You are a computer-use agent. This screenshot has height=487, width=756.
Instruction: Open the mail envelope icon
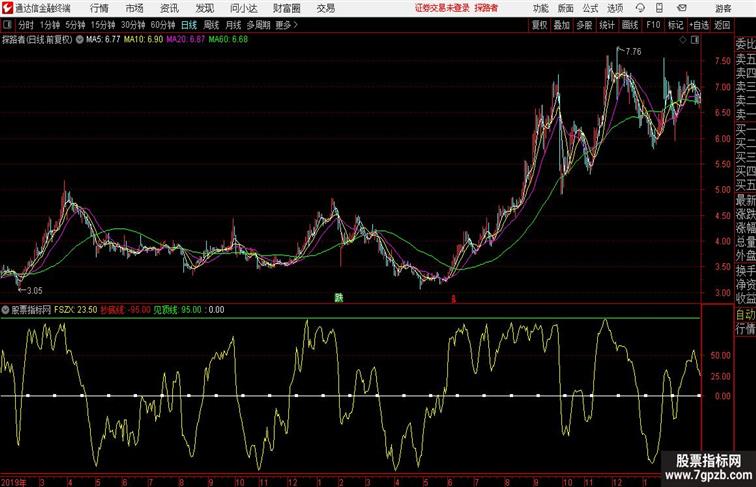tap(682, 8)
